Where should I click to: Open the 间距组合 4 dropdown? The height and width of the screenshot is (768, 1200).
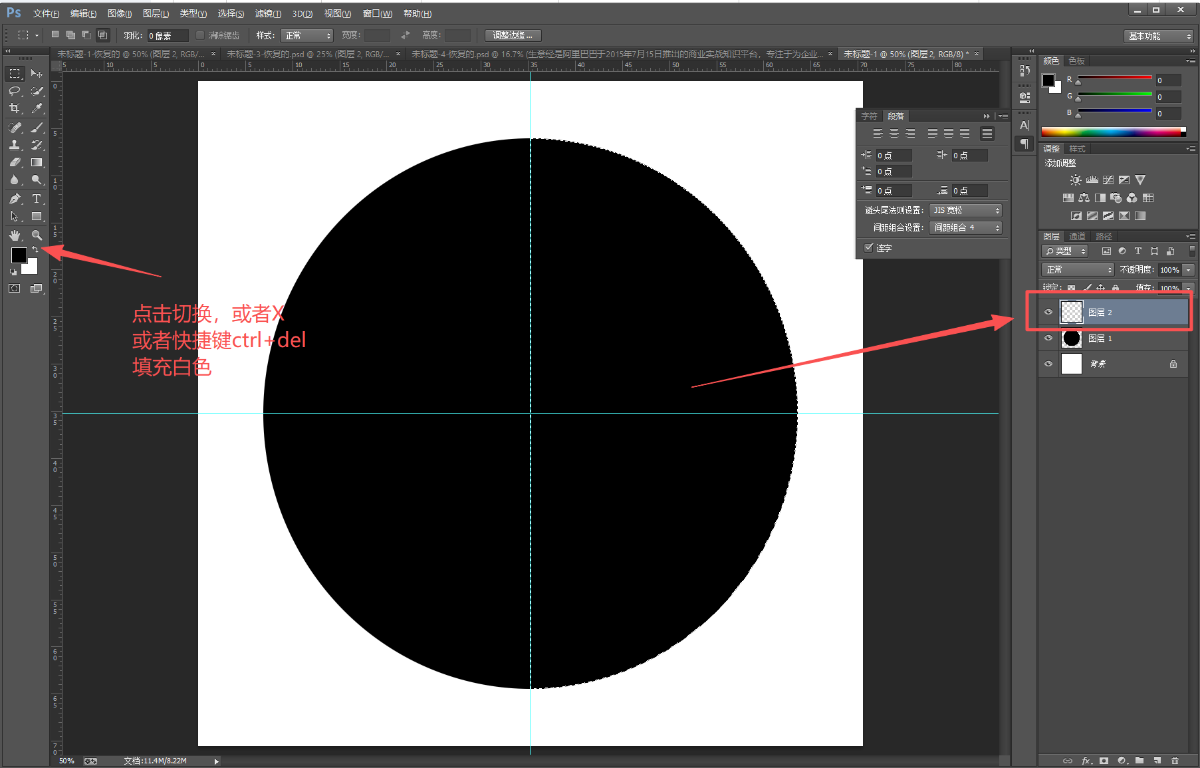(965, 228)
